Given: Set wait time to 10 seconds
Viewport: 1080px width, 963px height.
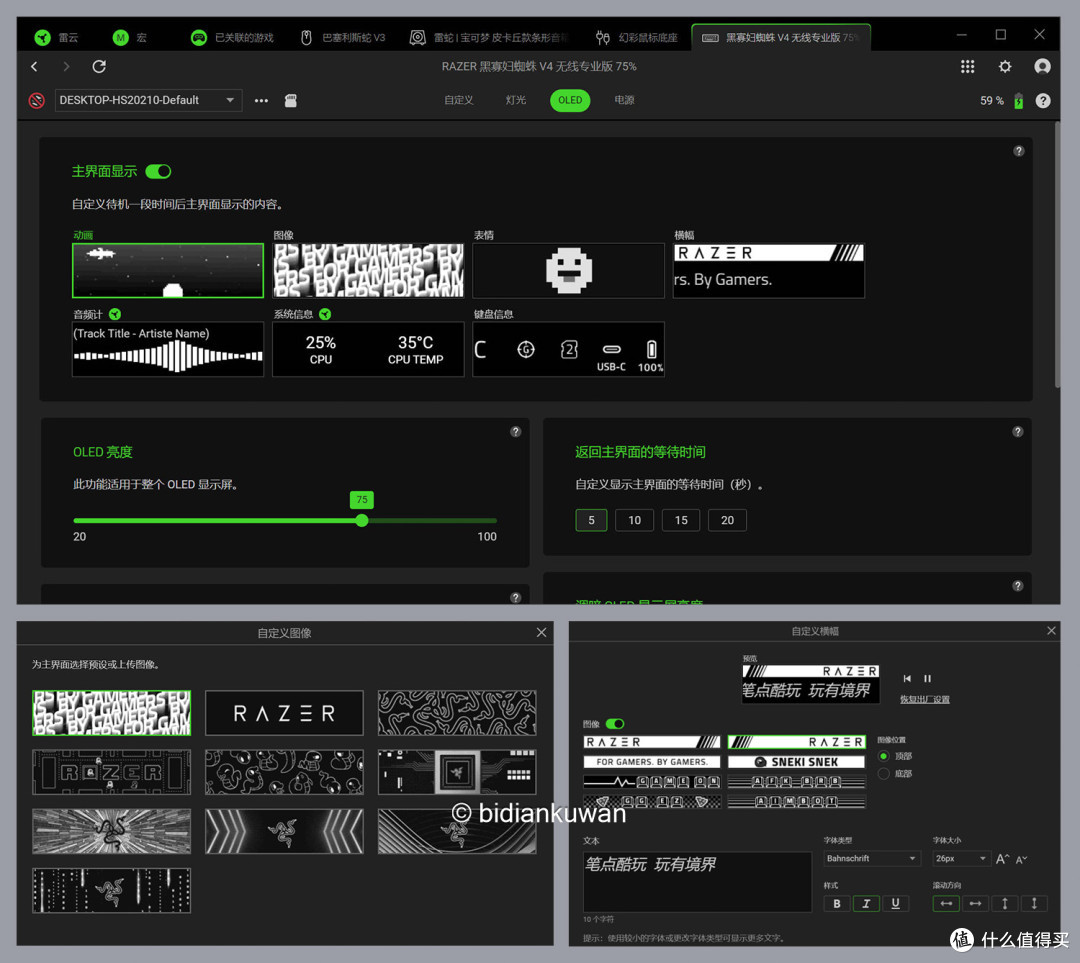Looking at the screenshot, I should coord(634,520).
